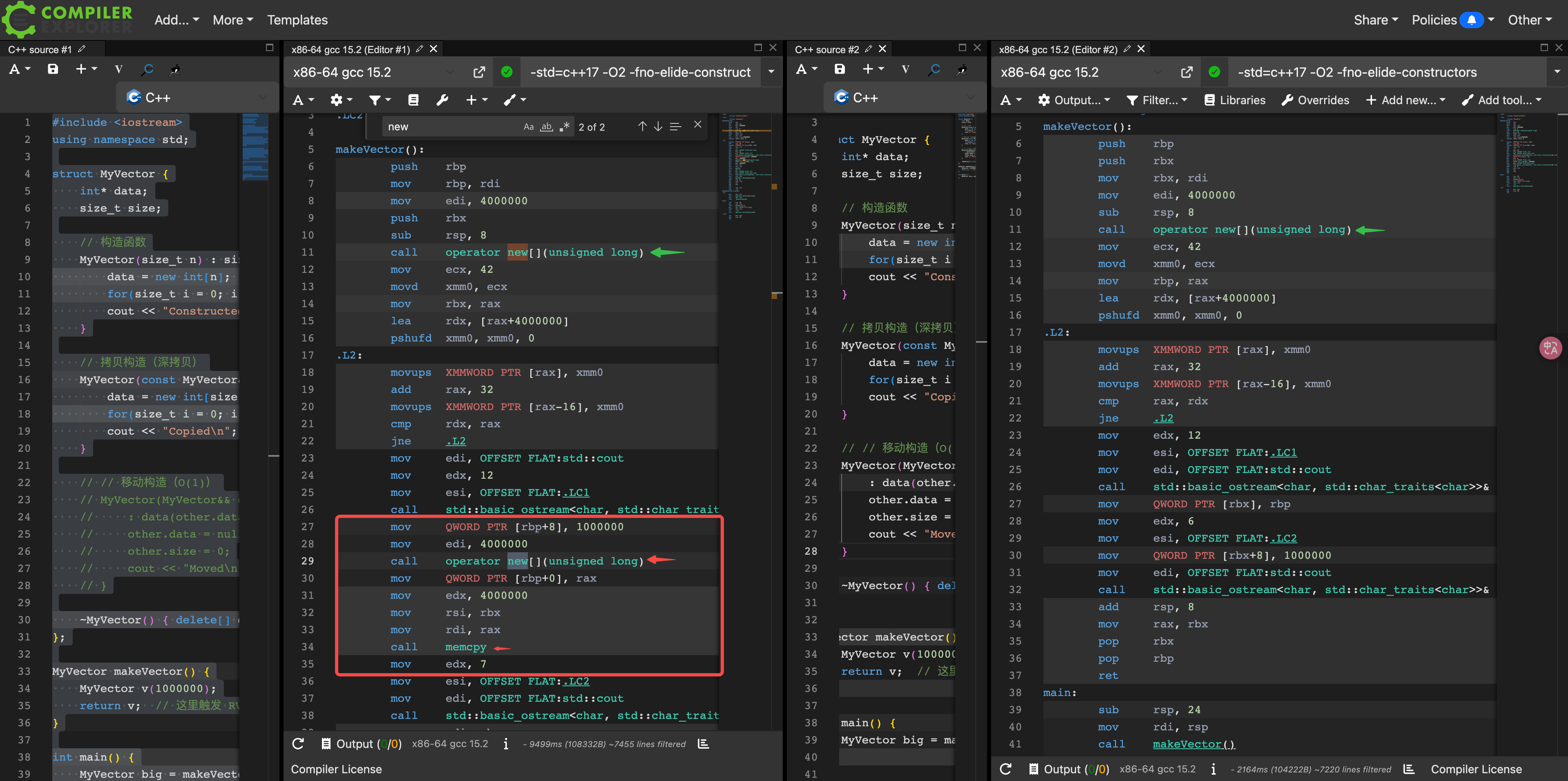Toggle Vim mode with the V icon
The height and width of the screenshot is (781, 1568).
point(119,69)
